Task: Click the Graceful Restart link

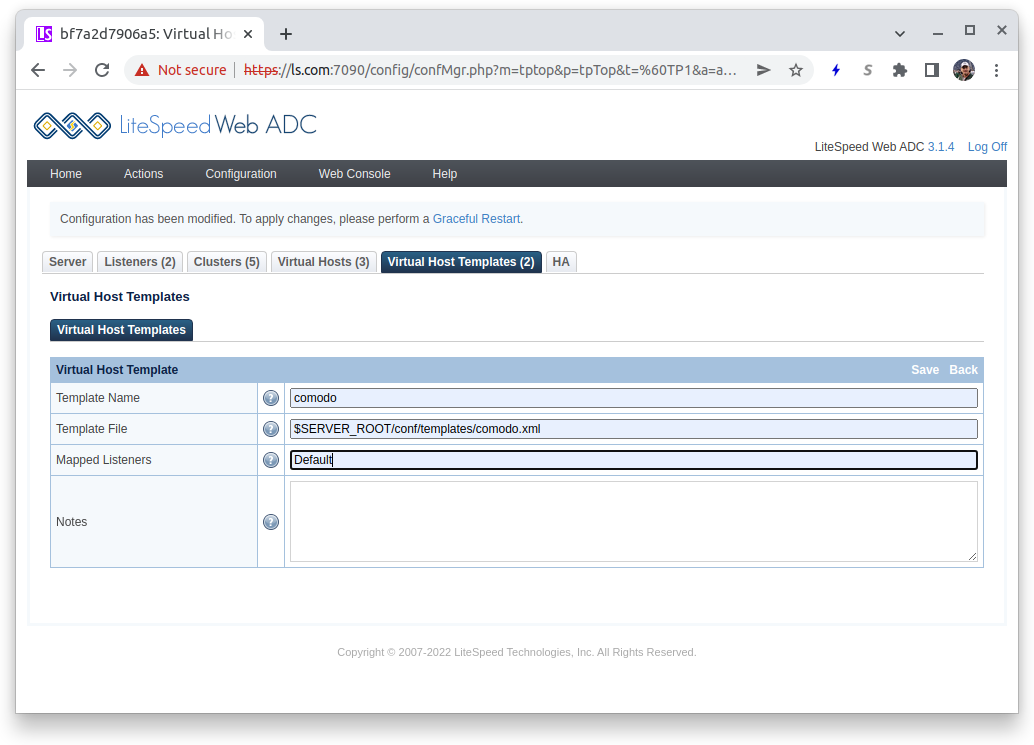Action: (476, 219)
